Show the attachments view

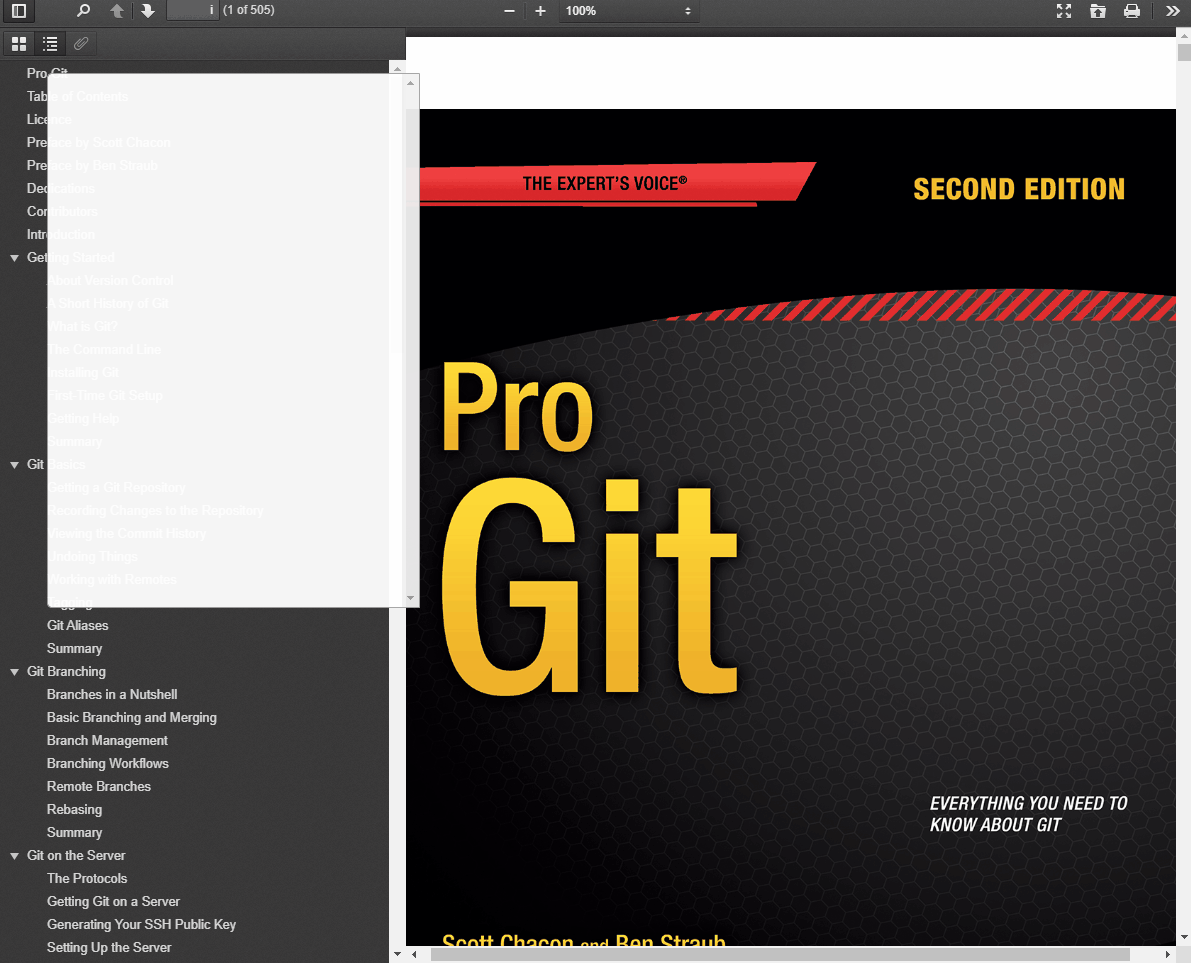(81, 43)
